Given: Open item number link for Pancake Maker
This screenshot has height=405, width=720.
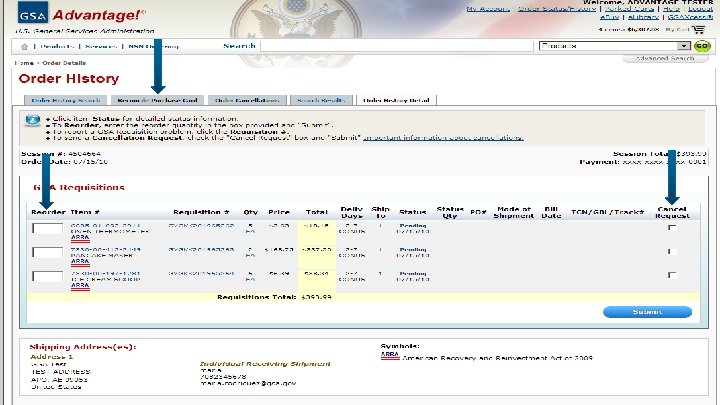Looking at the screenshot, I should point(106,249).
